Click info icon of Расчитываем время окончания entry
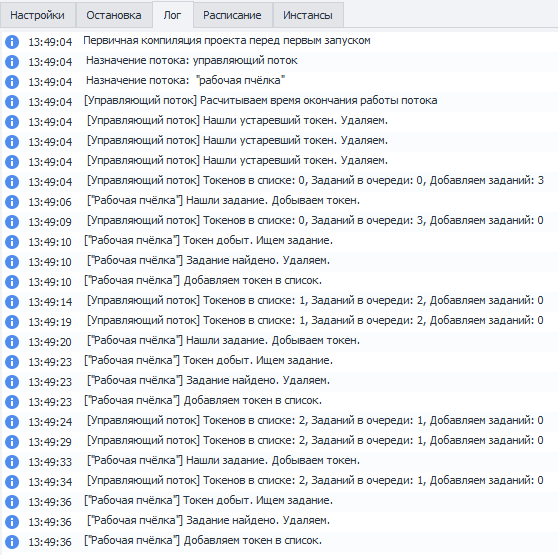Screen dimensions: 558x556 (x=12, y=101)
